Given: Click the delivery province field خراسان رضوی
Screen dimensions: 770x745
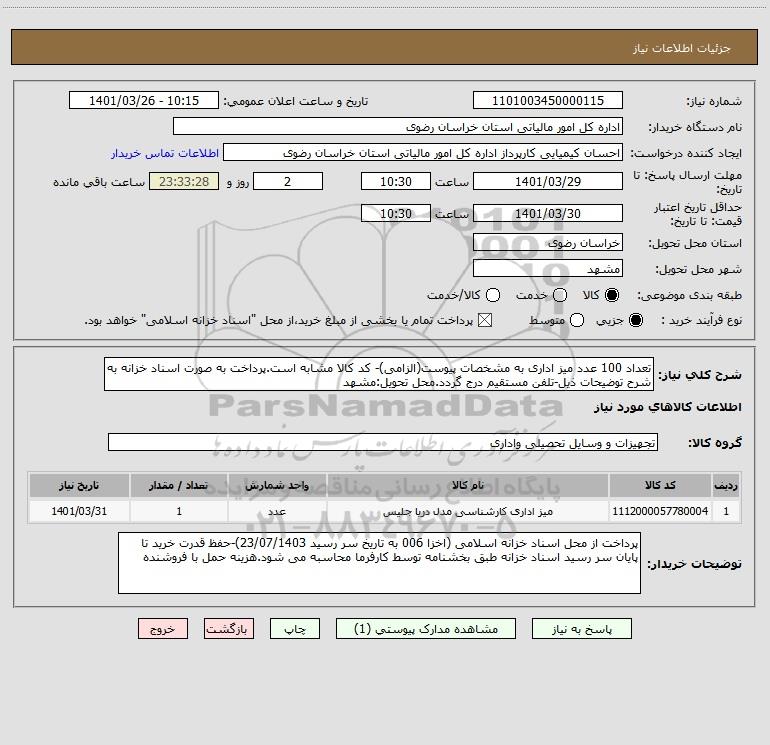Looking at the screenshot, I should (x=548, y=242).
